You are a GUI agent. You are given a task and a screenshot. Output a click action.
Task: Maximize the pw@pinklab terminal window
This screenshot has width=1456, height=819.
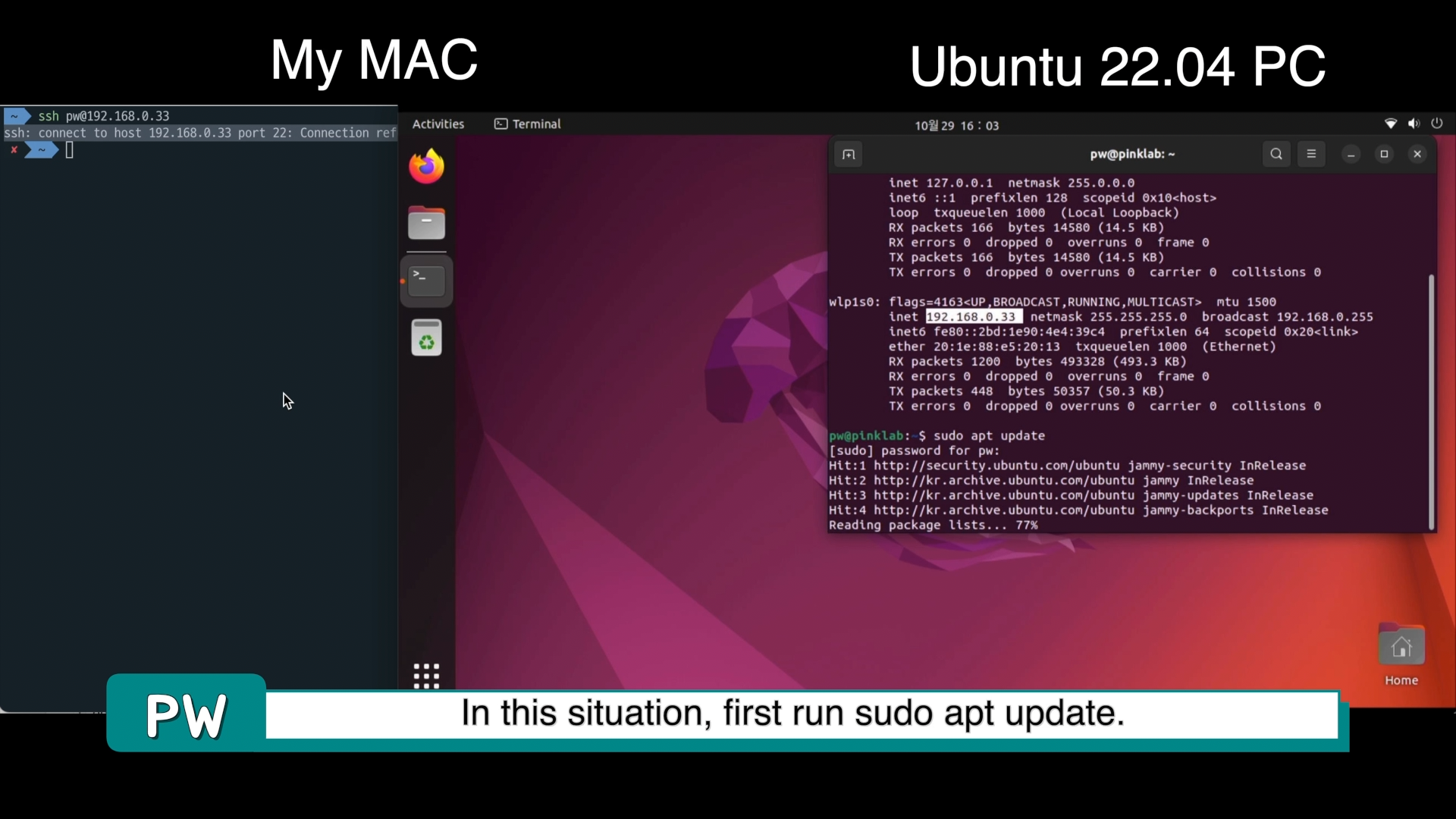tap(1384, 154)
